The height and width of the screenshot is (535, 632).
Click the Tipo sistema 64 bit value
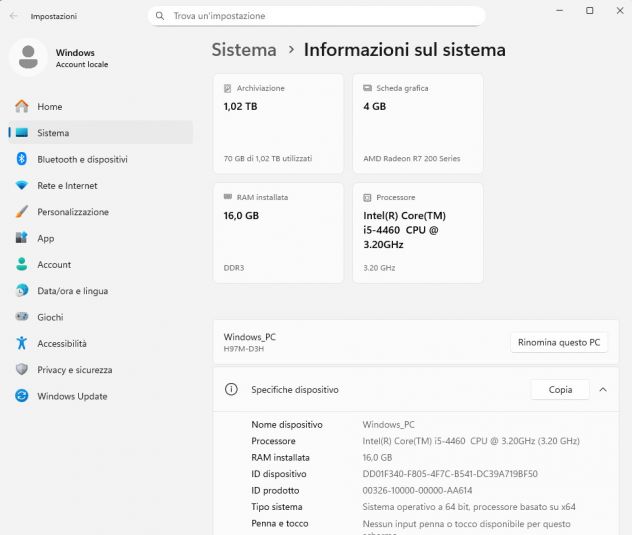(469, 507)
